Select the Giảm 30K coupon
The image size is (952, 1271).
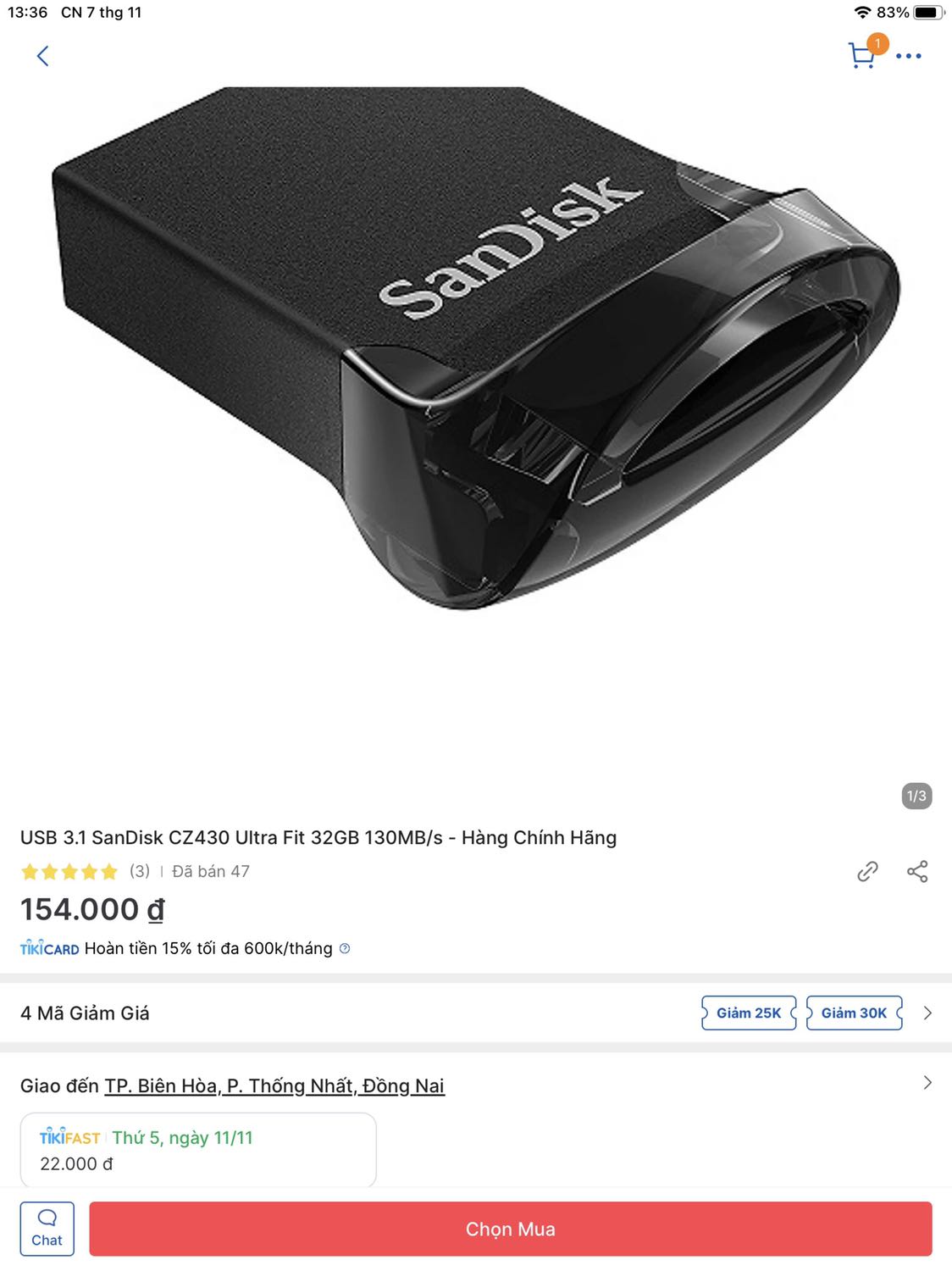[854, 1013]
